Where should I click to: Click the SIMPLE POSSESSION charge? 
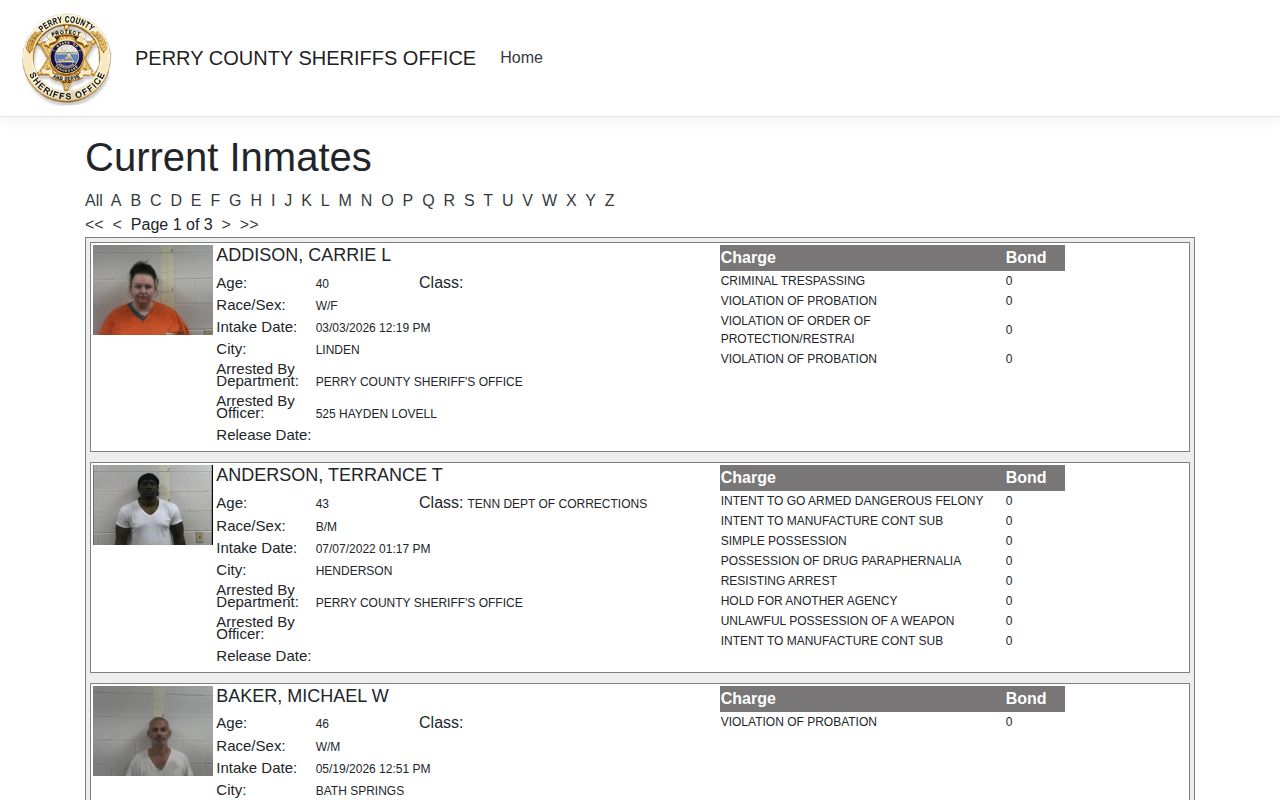click(x=784, y=541)
